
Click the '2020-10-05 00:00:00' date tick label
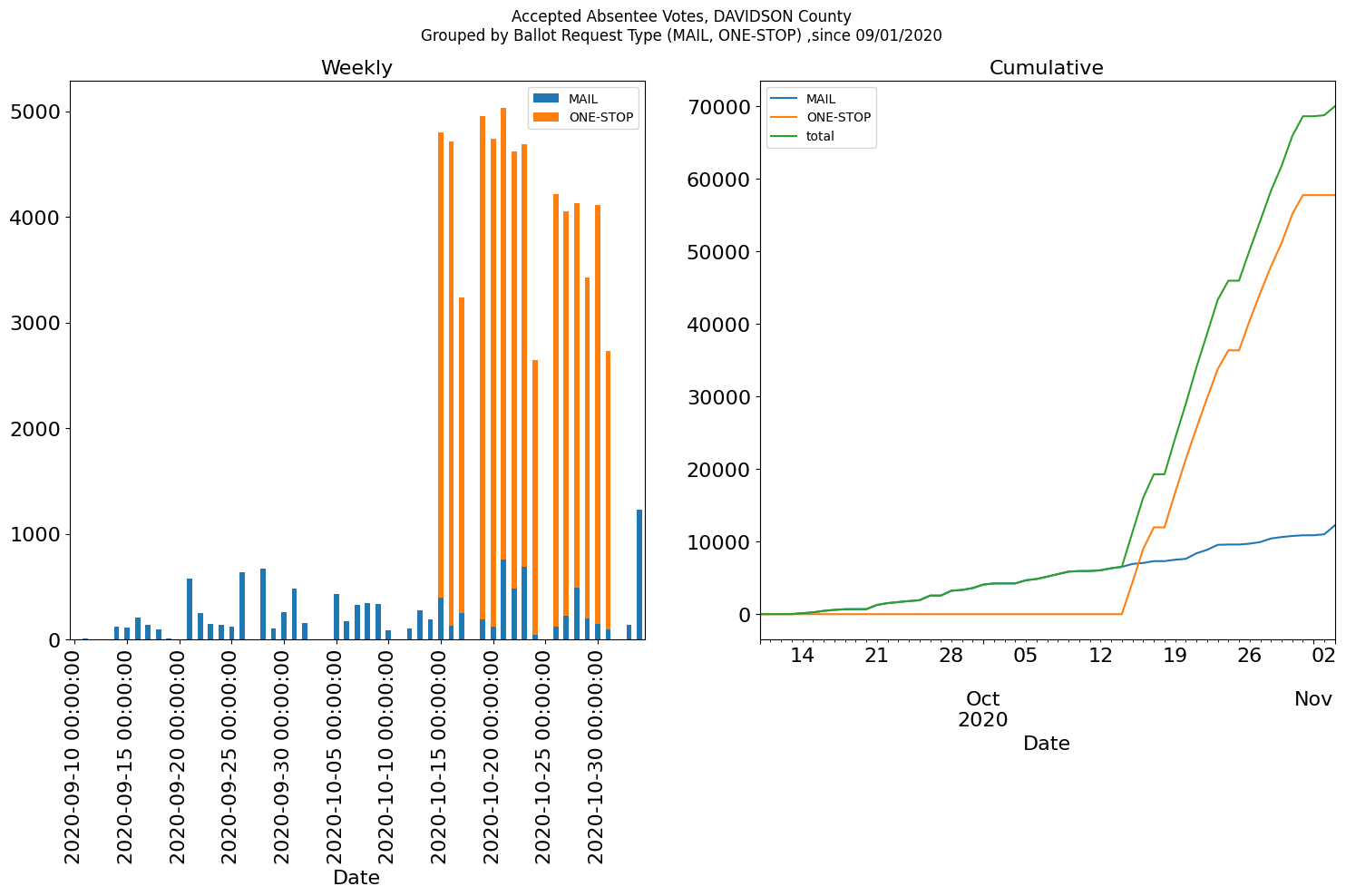point(336,755)
